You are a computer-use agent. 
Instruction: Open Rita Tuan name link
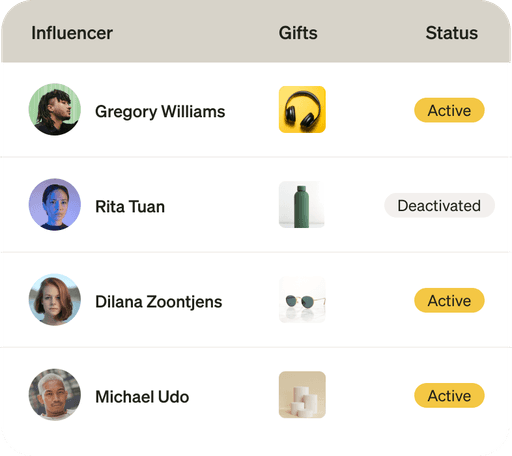click(130, 206)
